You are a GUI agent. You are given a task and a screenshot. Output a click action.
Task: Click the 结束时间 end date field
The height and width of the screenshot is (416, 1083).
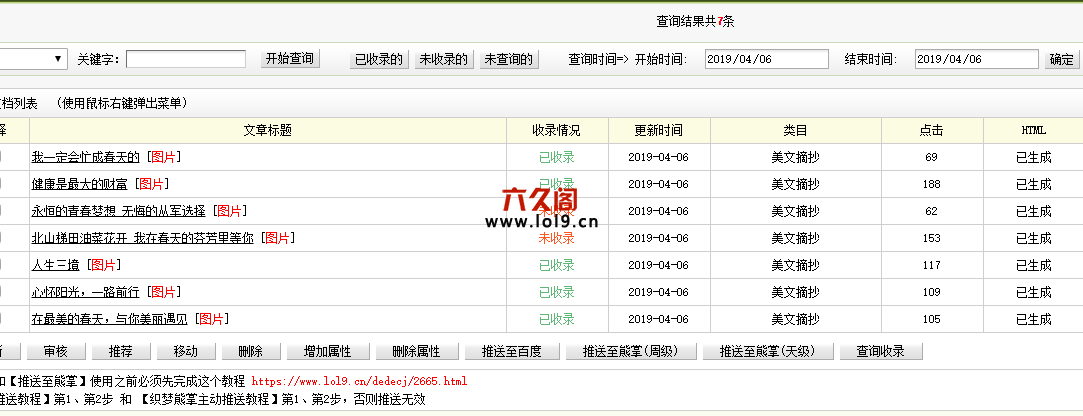point(976,59)
